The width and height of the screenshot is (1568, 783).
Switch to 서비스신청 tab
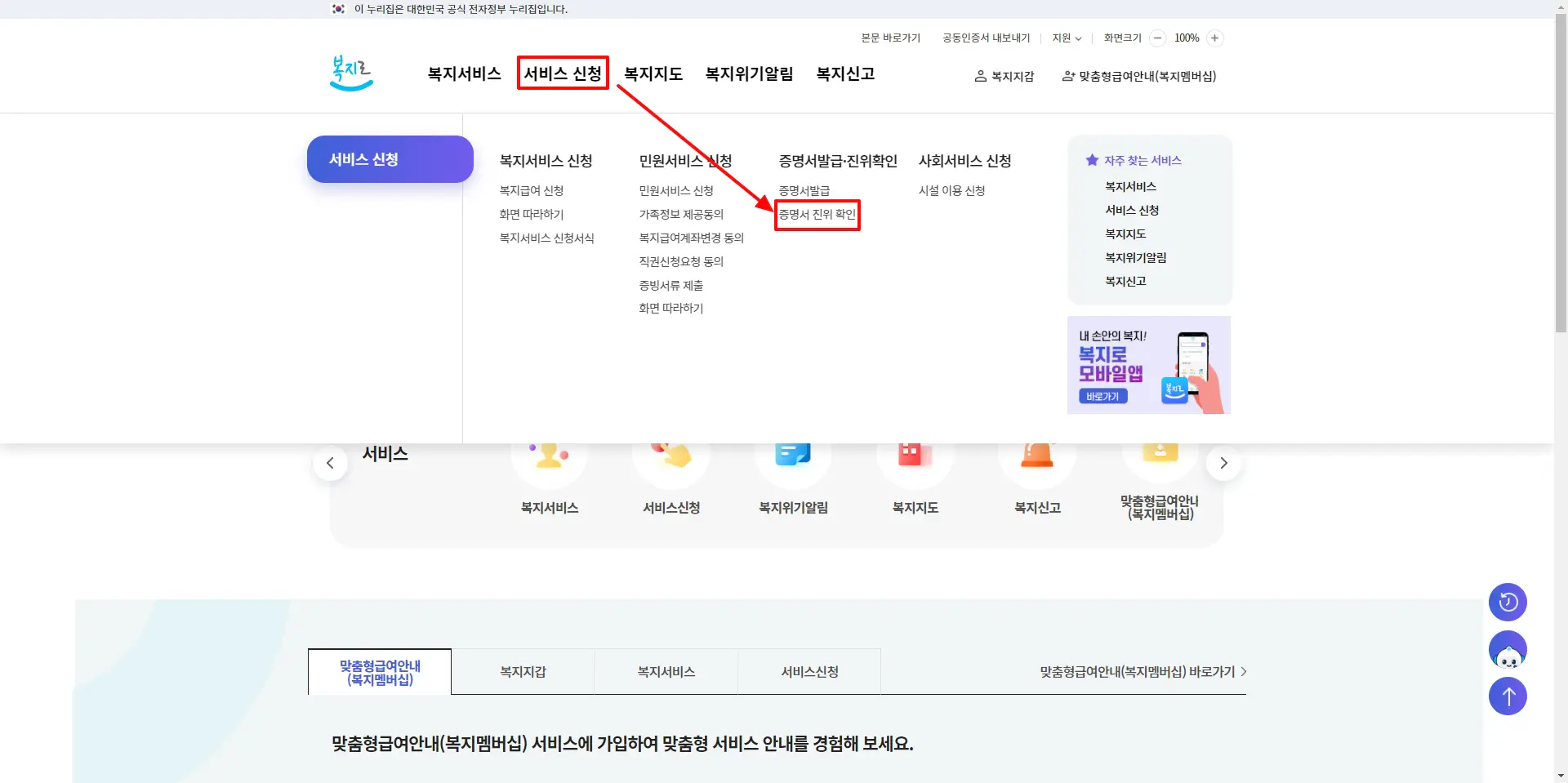(809, 672)
